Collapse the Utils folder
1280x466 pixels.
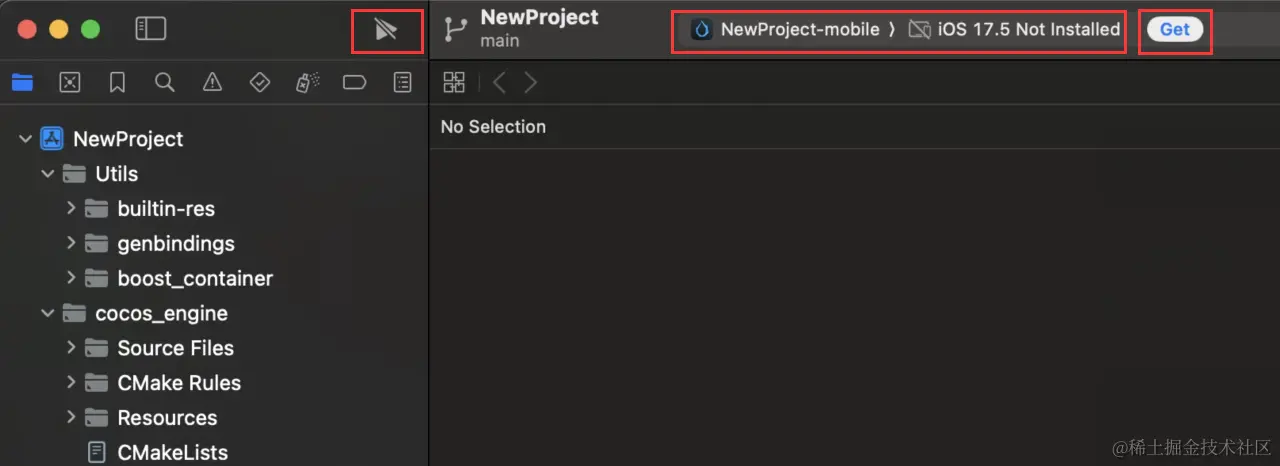point(47,174)
